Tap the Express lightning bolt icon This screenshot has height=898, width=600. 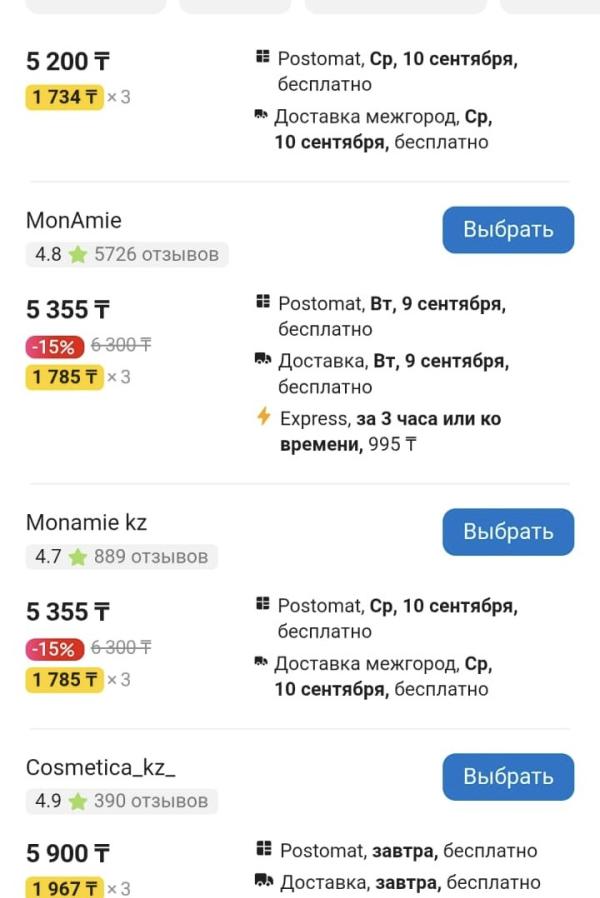[x=263, y=416]
